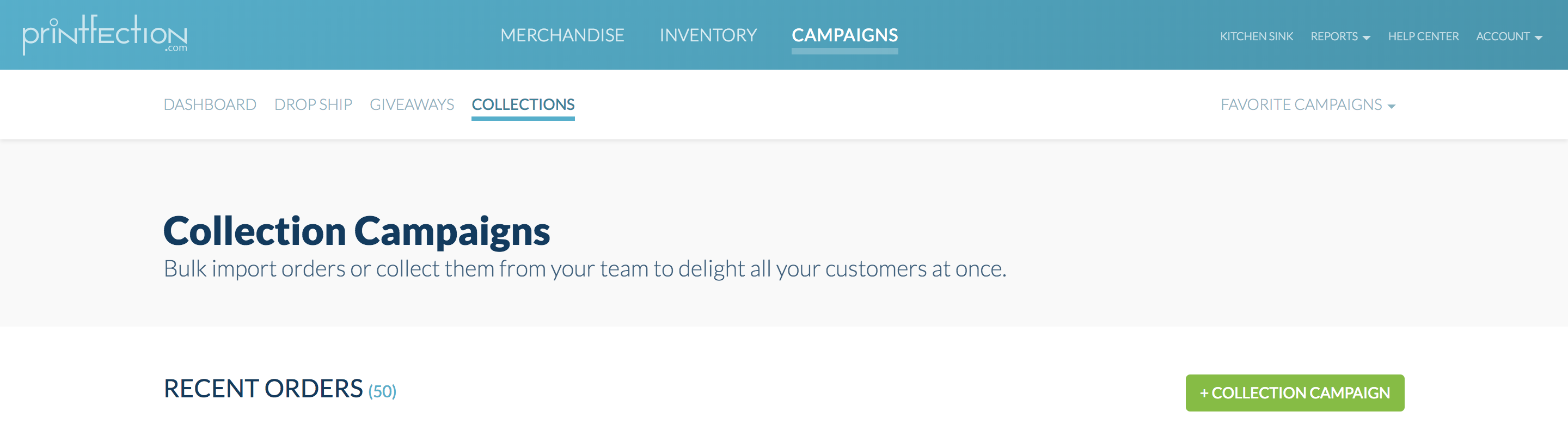Click the caret arrow beside Favorite Campaigns

click(x=1392, y=107)
